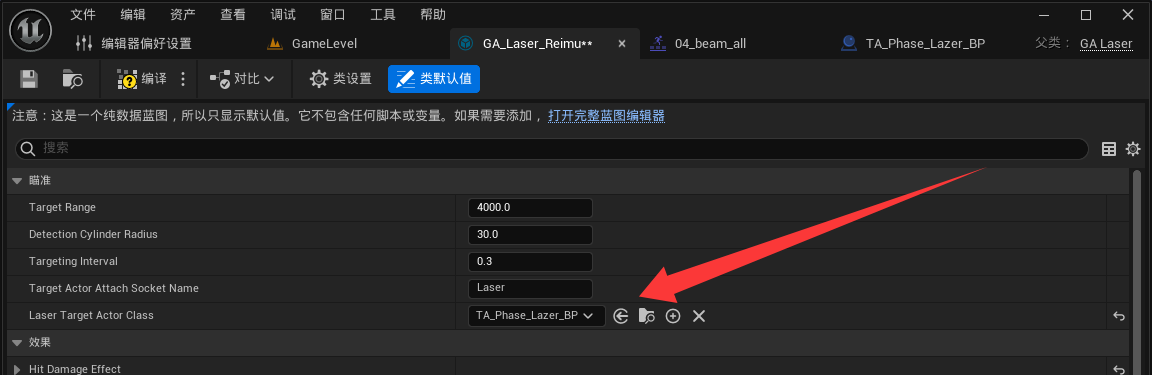
Task: Open the 窗口 menu
Action: pos(333,15)
